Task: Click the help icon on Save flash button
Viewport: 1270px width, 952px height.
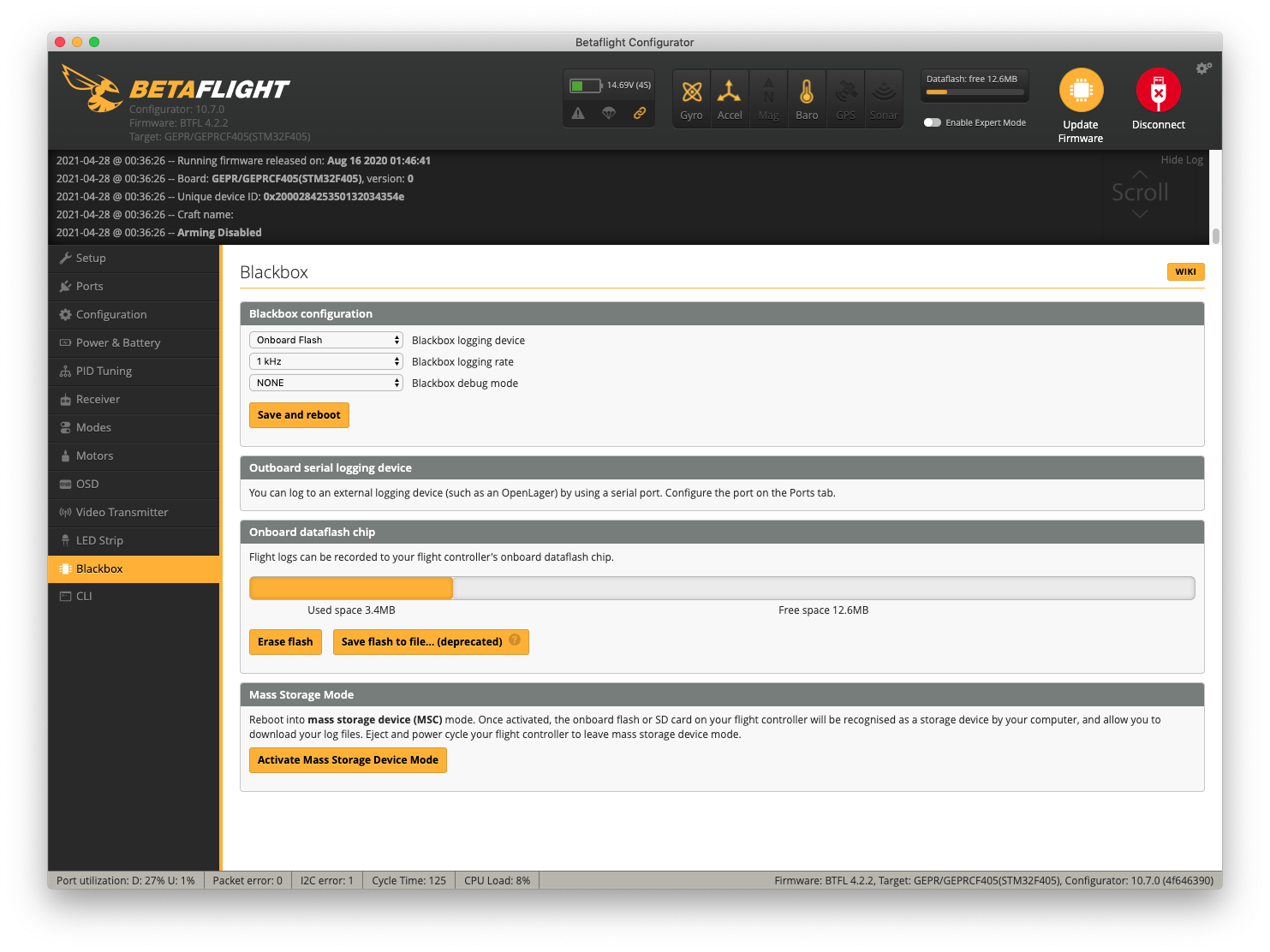Action: [515, 640]
